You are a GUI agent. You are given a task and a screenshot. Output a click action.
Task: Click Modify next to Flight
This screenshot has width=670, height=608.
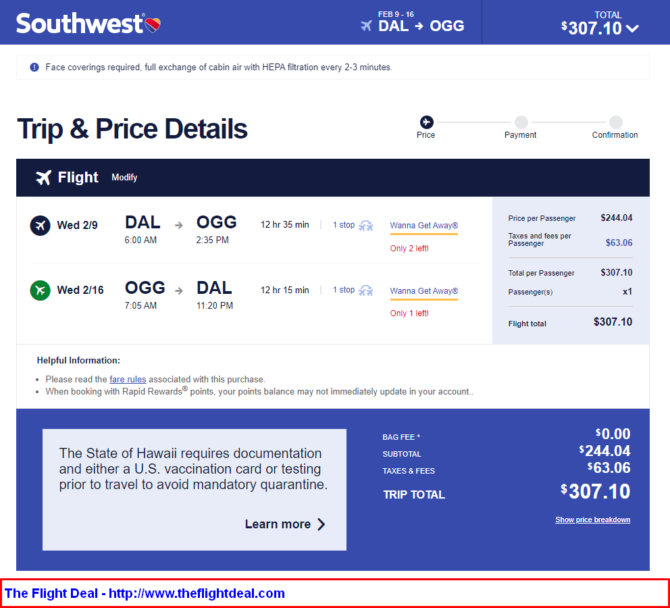pos(124,177)
